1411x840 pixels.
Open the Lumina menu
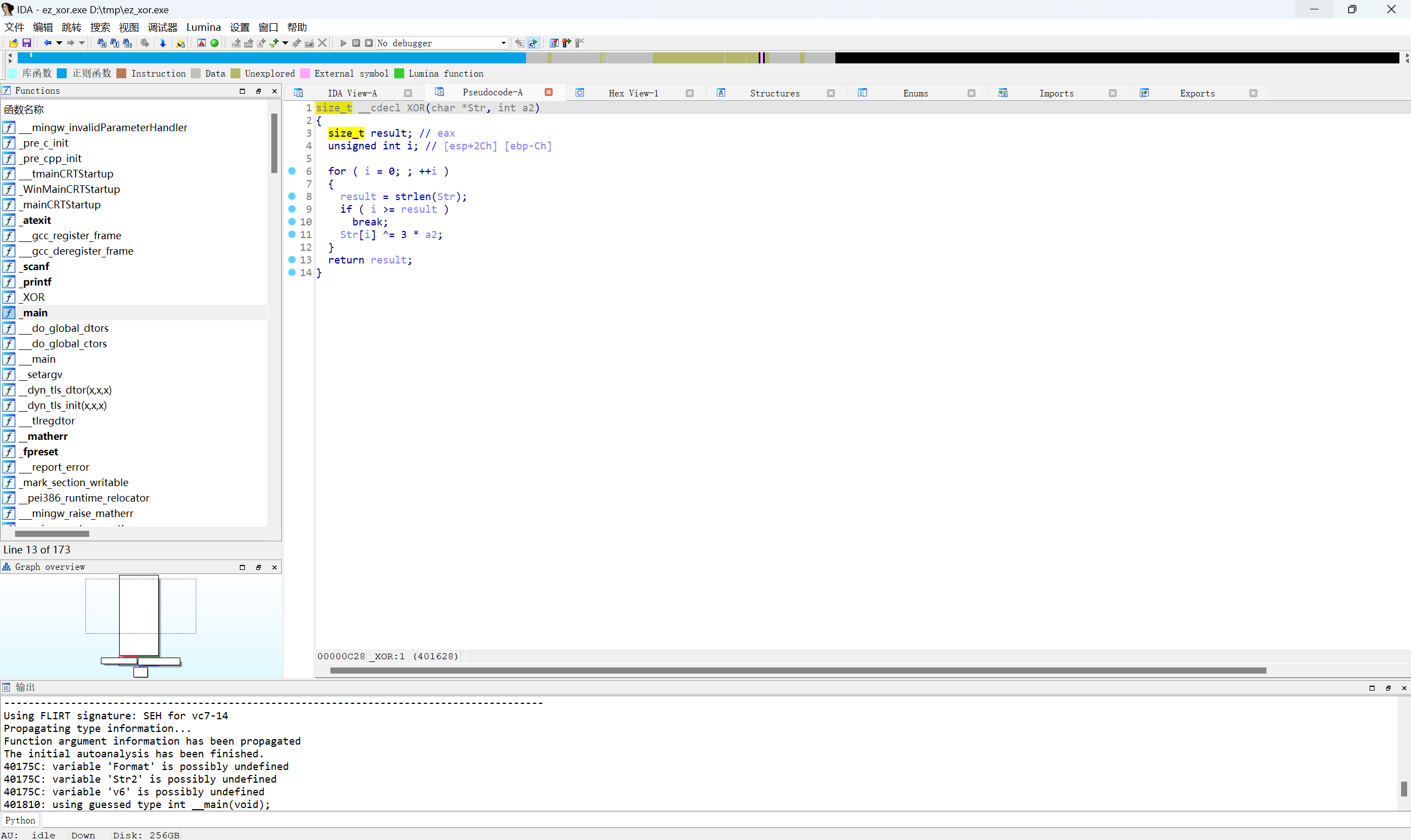(x=203, y=27)
